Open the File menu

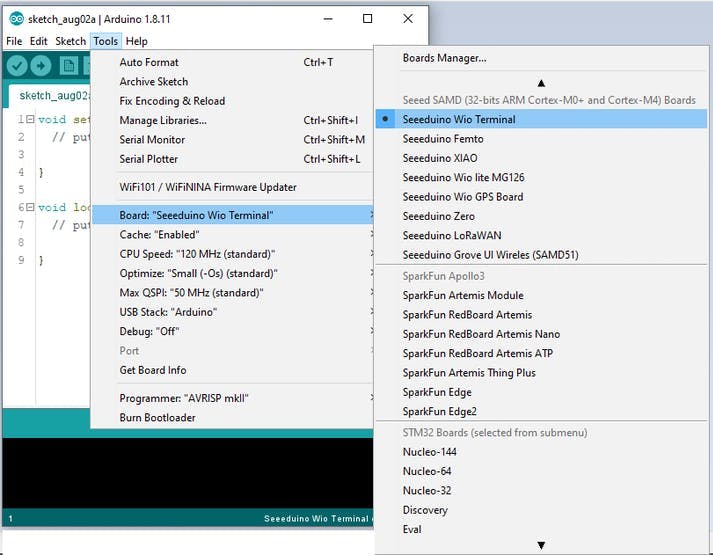tap(14, 41)
